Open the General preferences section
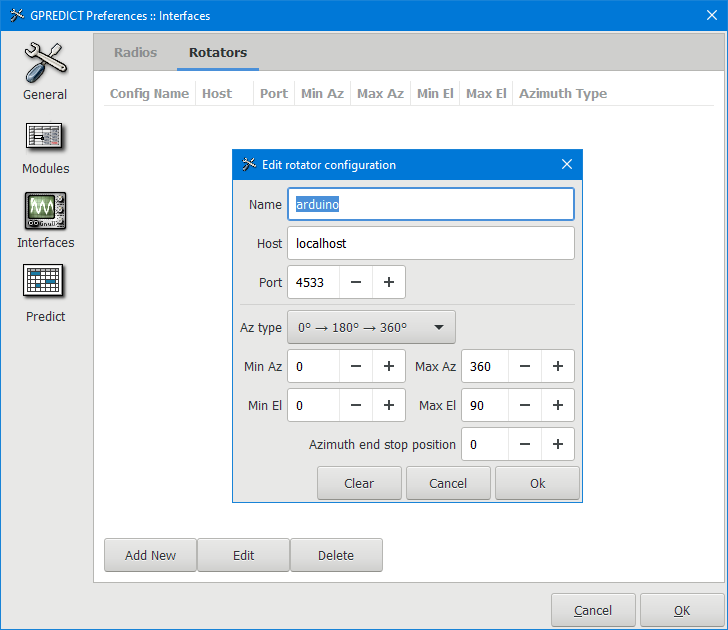Image resolution: width=728 pixels, height=630 pixels. point(46,71)
